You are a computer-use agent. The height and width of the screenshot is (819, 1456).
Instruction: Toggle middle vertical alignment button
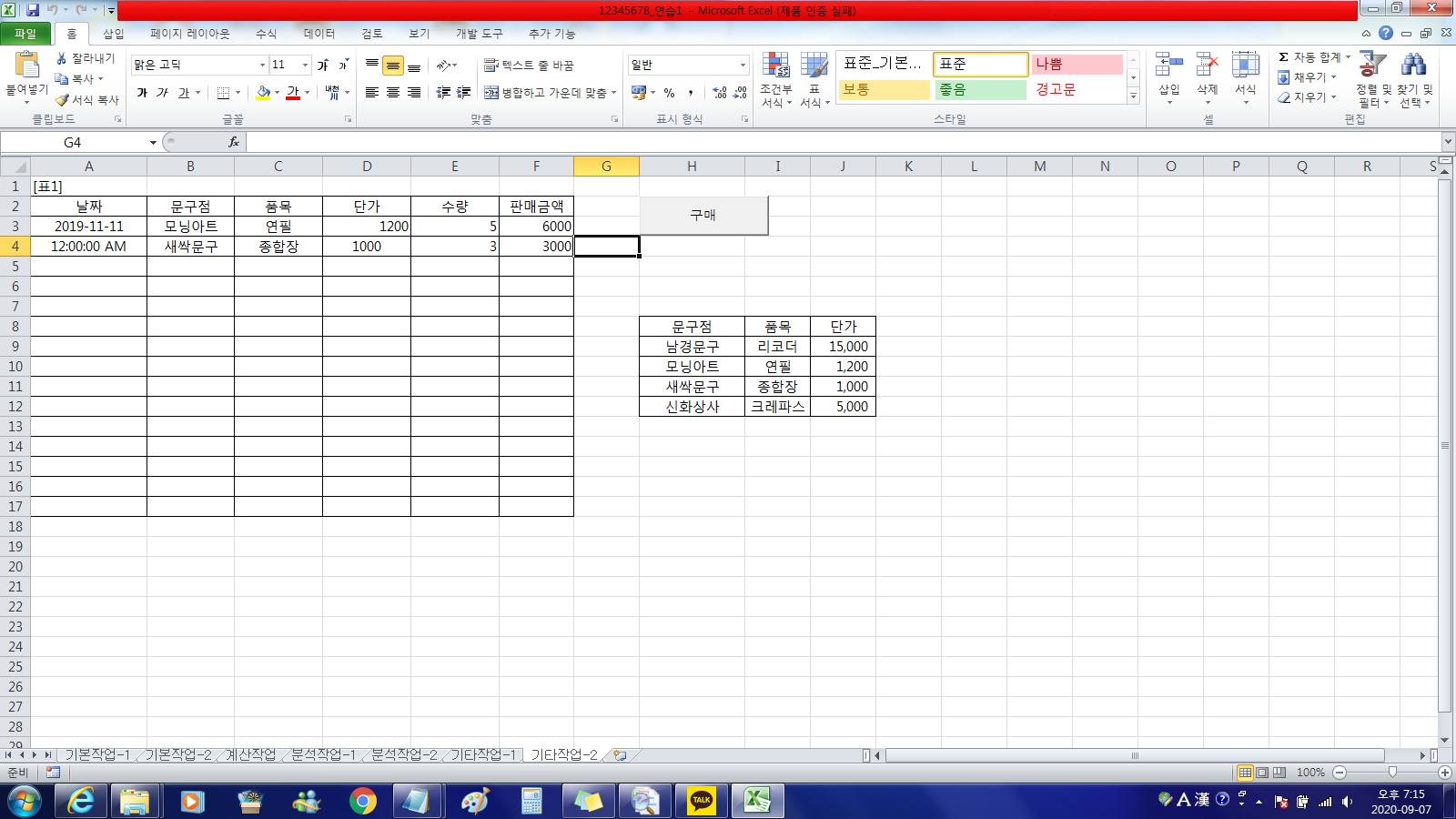[x=393, y=66]
